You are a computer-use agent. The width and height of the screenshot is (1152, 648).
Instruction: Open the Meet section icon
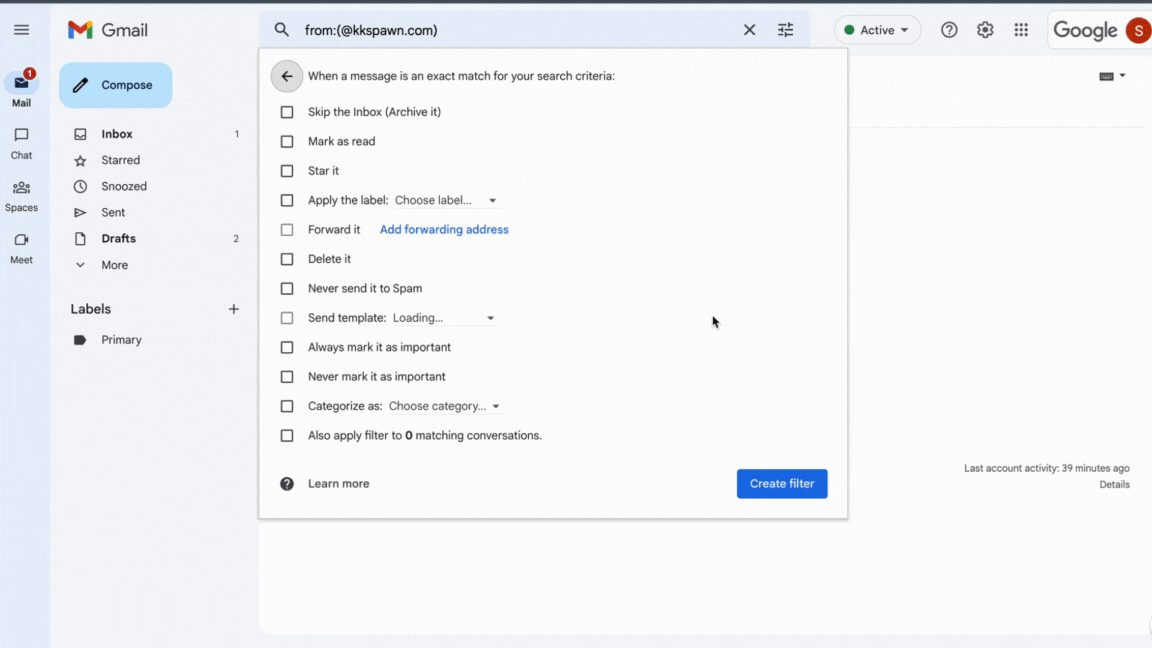click(x=21, y=240)
